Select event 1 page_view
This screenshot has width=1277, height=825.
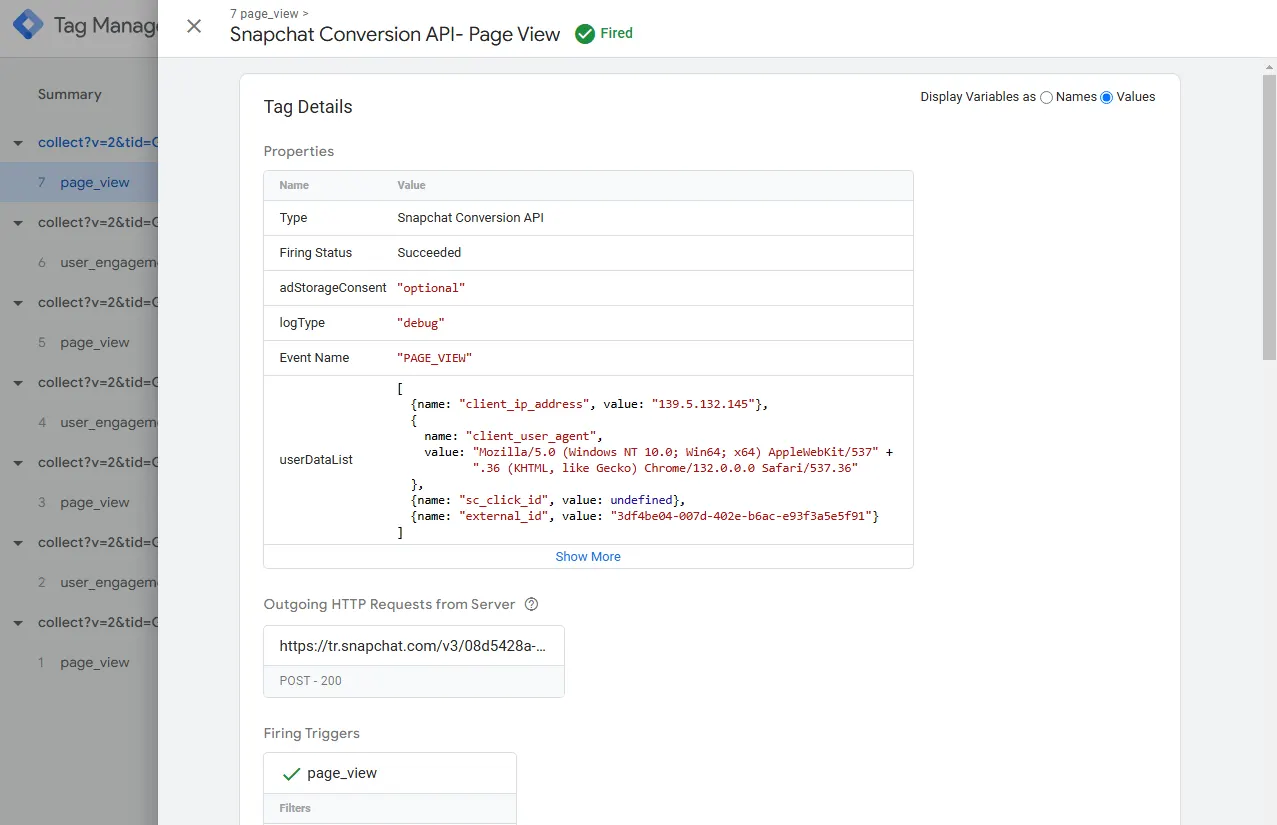point(79,663)
